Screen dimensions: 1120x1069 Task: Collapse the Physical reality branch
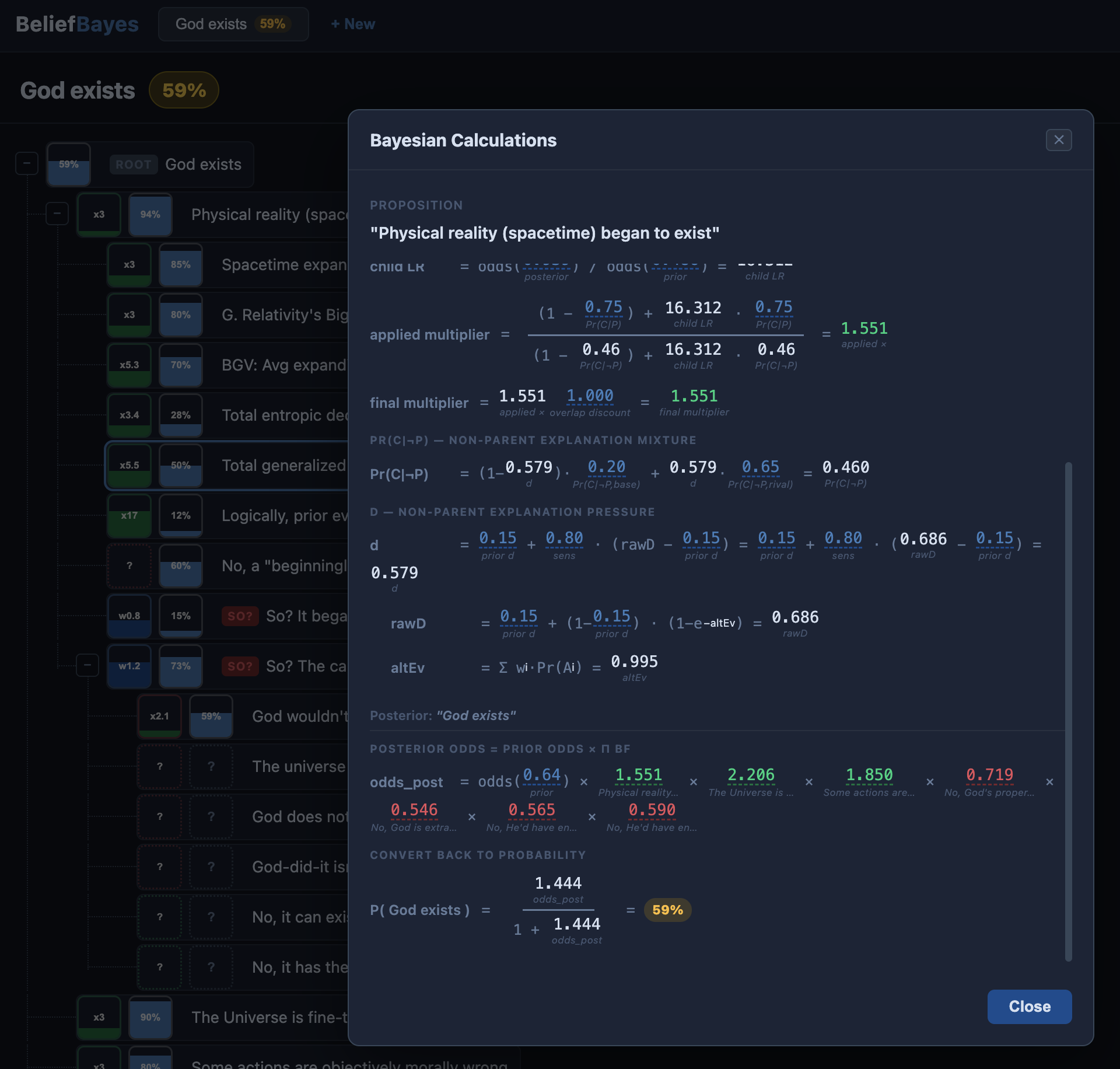pos(57,214)
